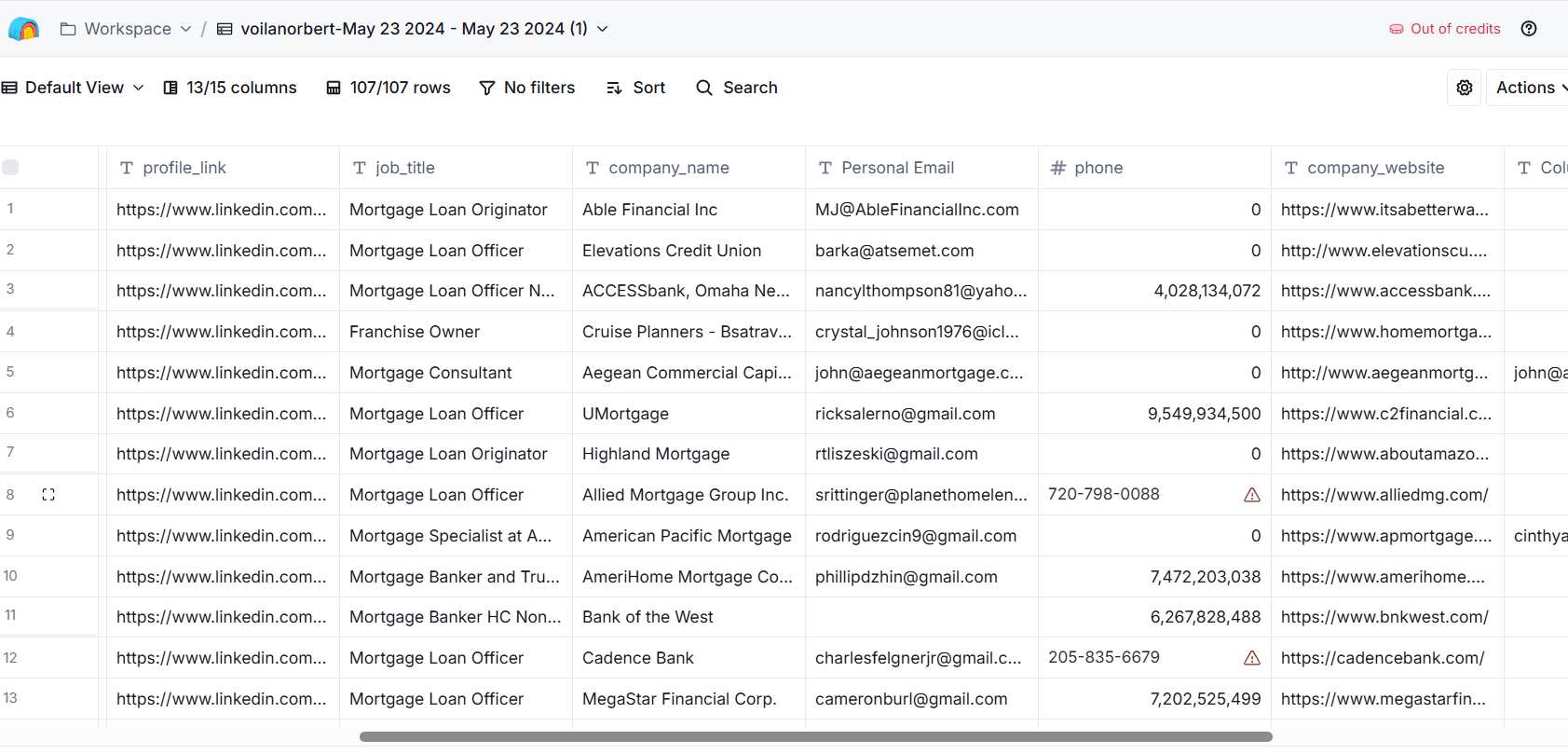Click the company_name column header
The image size is (1568, 754).
(689, 168)
